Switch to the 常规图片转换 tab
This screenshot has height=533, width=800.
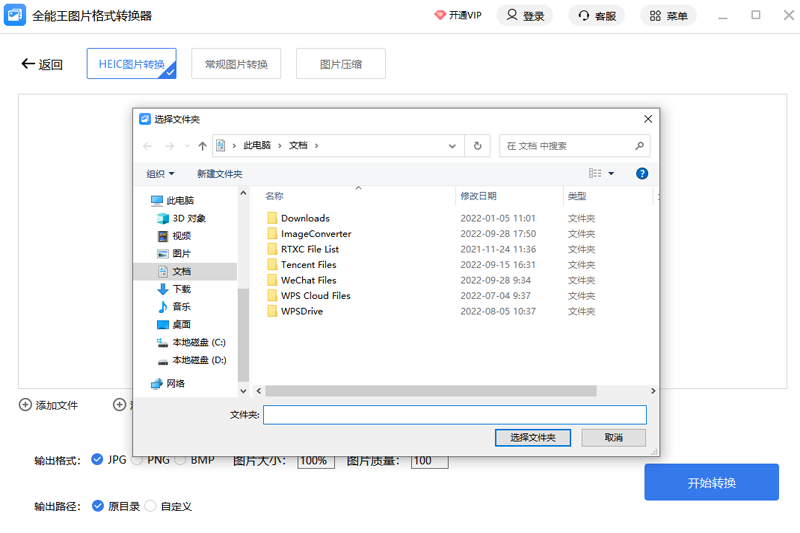(x=236, y=64)
